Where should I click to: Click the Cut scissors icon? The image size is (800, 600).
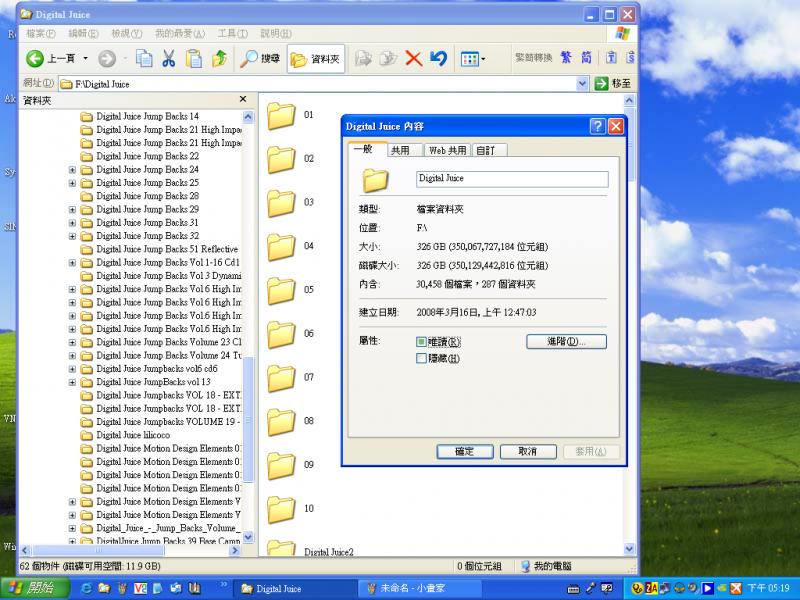[x=169, y=59]
